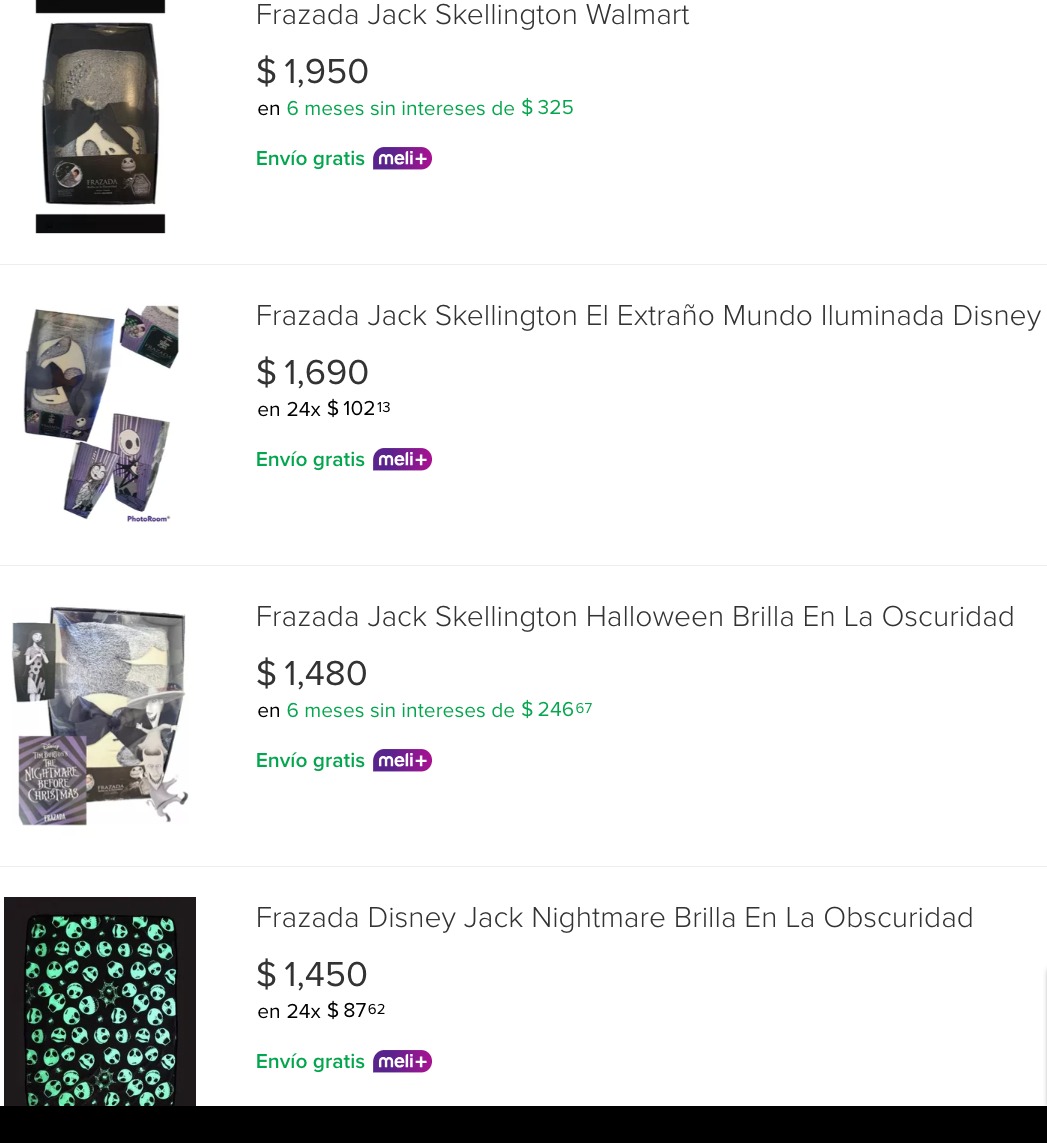Open Frazada Jack Skellington Walmart product thumbnail
The height and width of the screenshot is (1143, 1047).
coord(100,118)
